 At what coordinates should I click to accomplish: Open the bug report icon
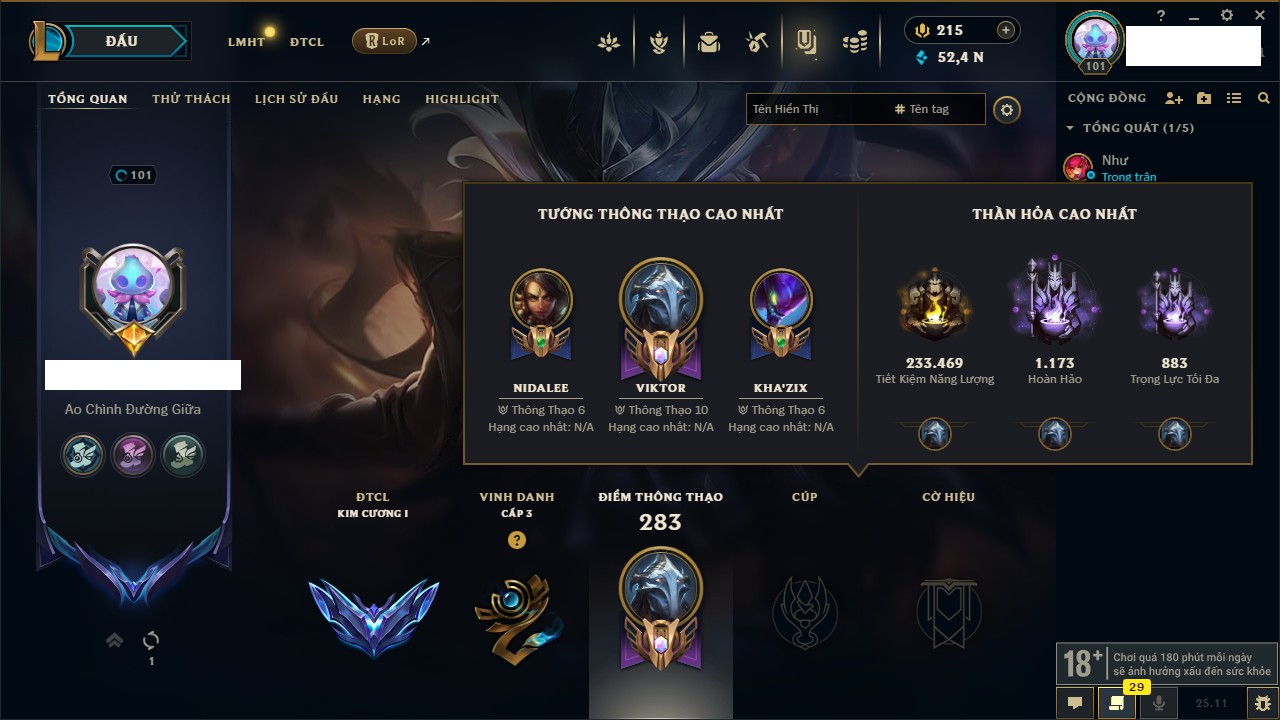1263,703
